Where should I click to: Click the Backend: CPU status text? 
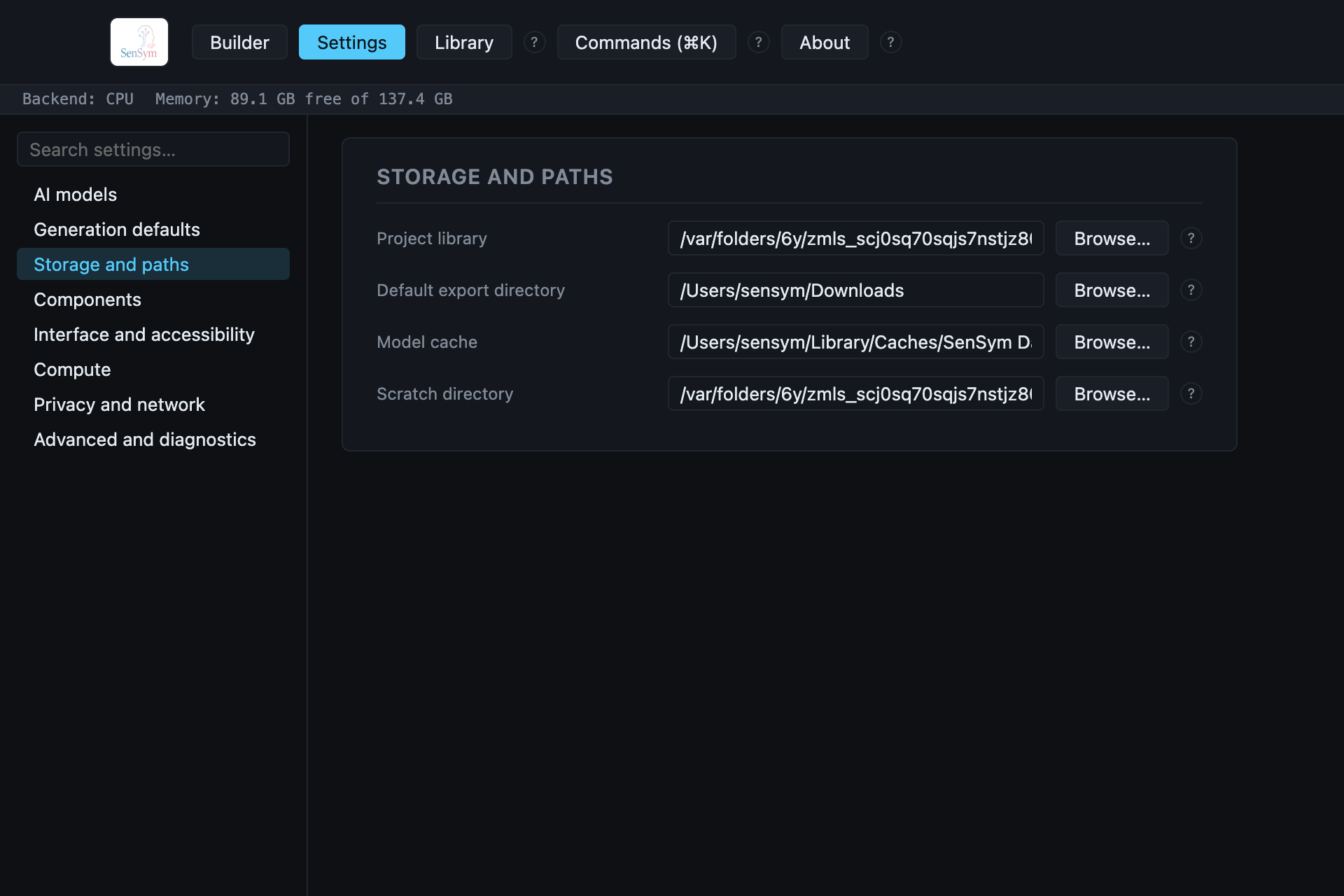click(x=78, y=99)
